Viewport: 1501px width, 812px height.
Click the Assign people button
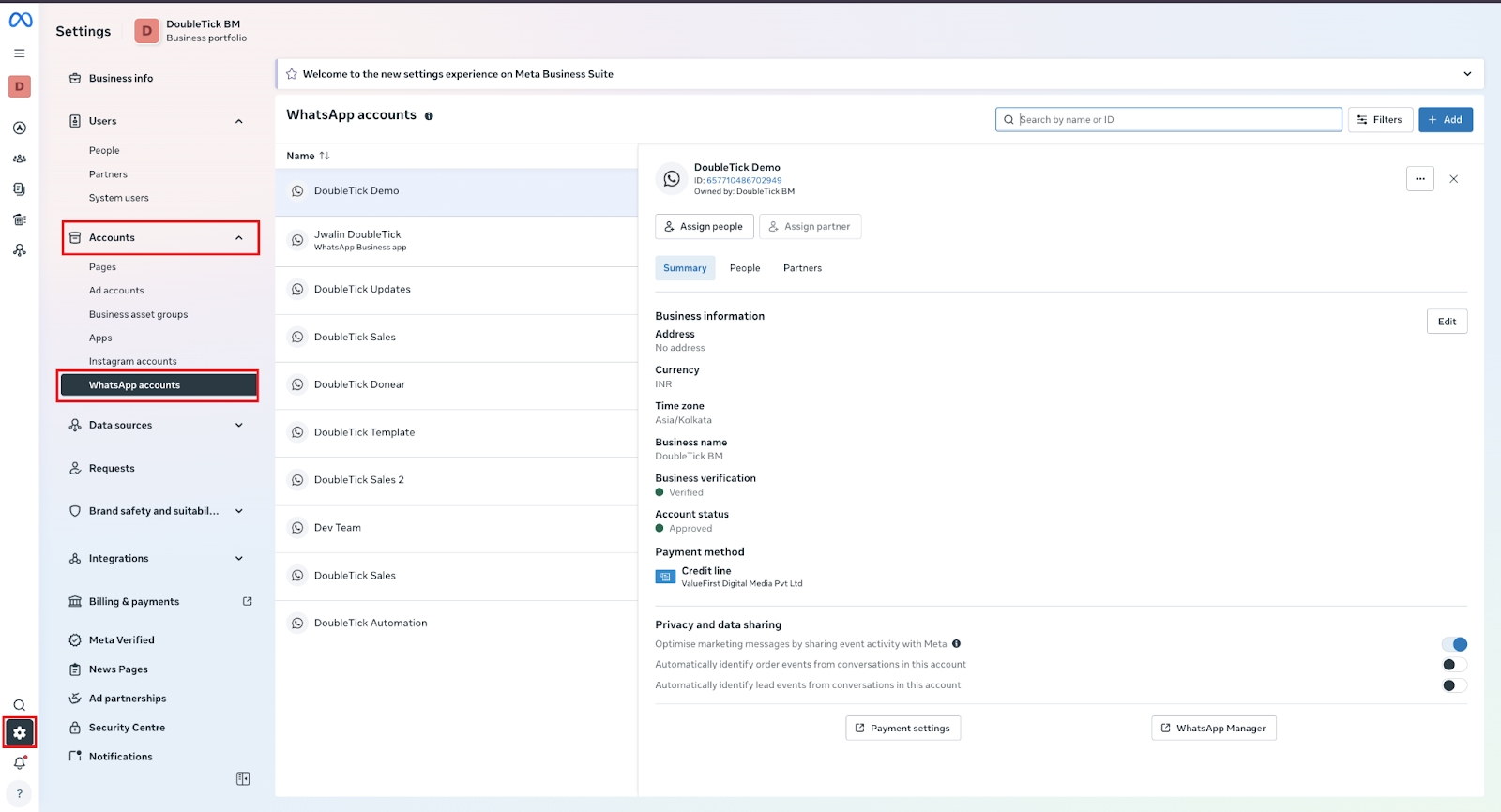click(703, 227)
